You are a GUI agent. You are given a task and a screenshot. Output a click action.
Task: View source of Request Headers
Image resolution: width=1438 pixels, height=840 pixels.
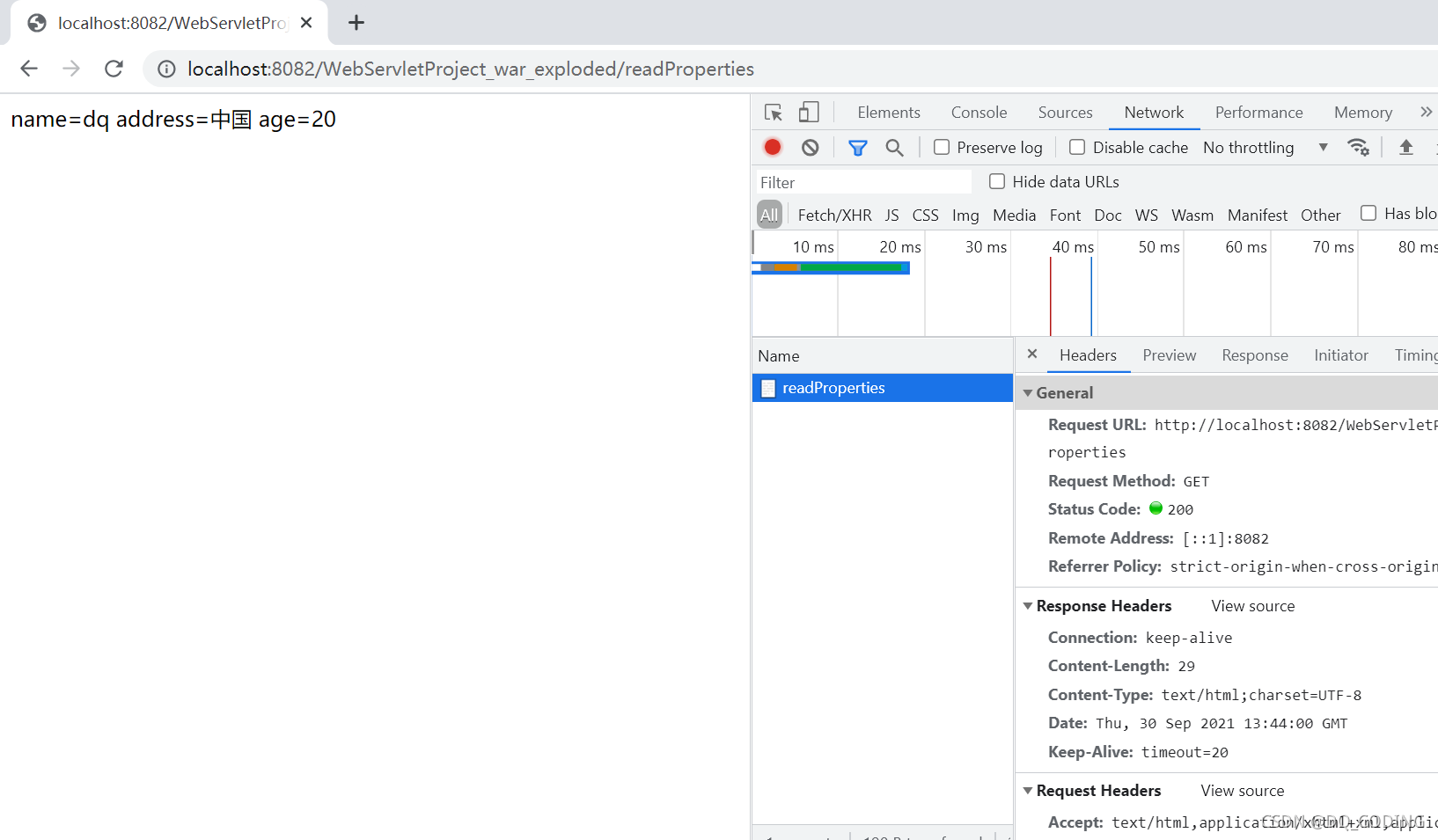pos(1243,791)
